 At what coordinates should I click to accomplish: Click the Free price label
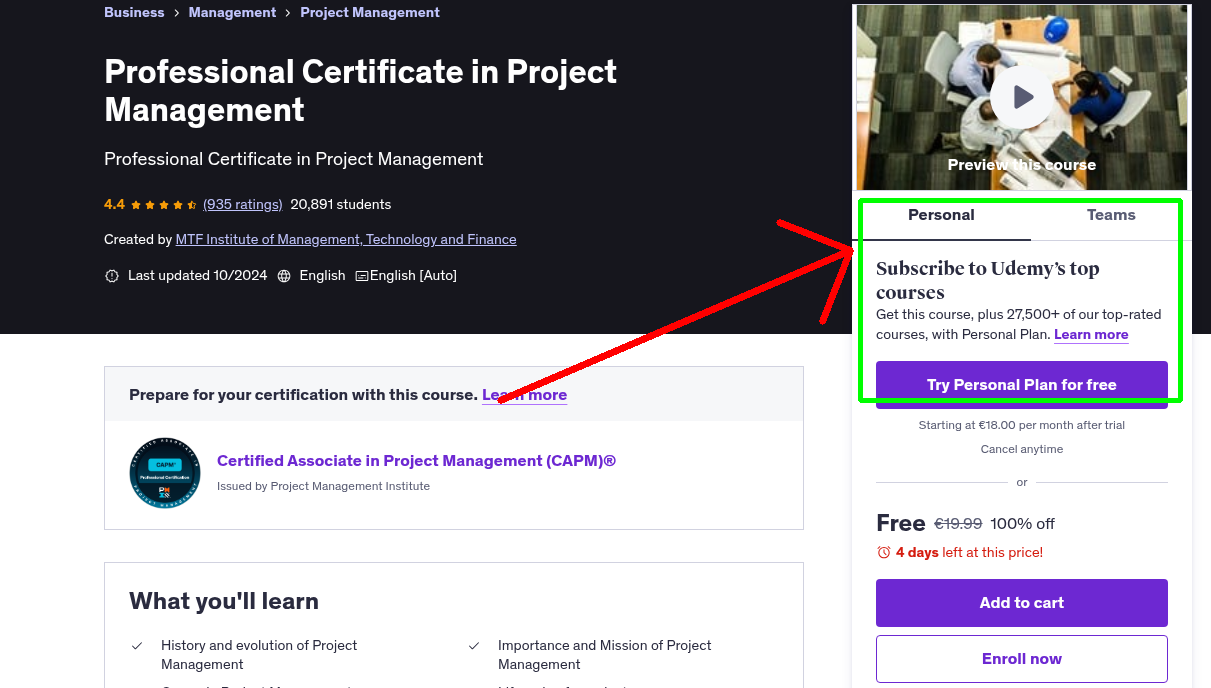click(x=901, y=523)
